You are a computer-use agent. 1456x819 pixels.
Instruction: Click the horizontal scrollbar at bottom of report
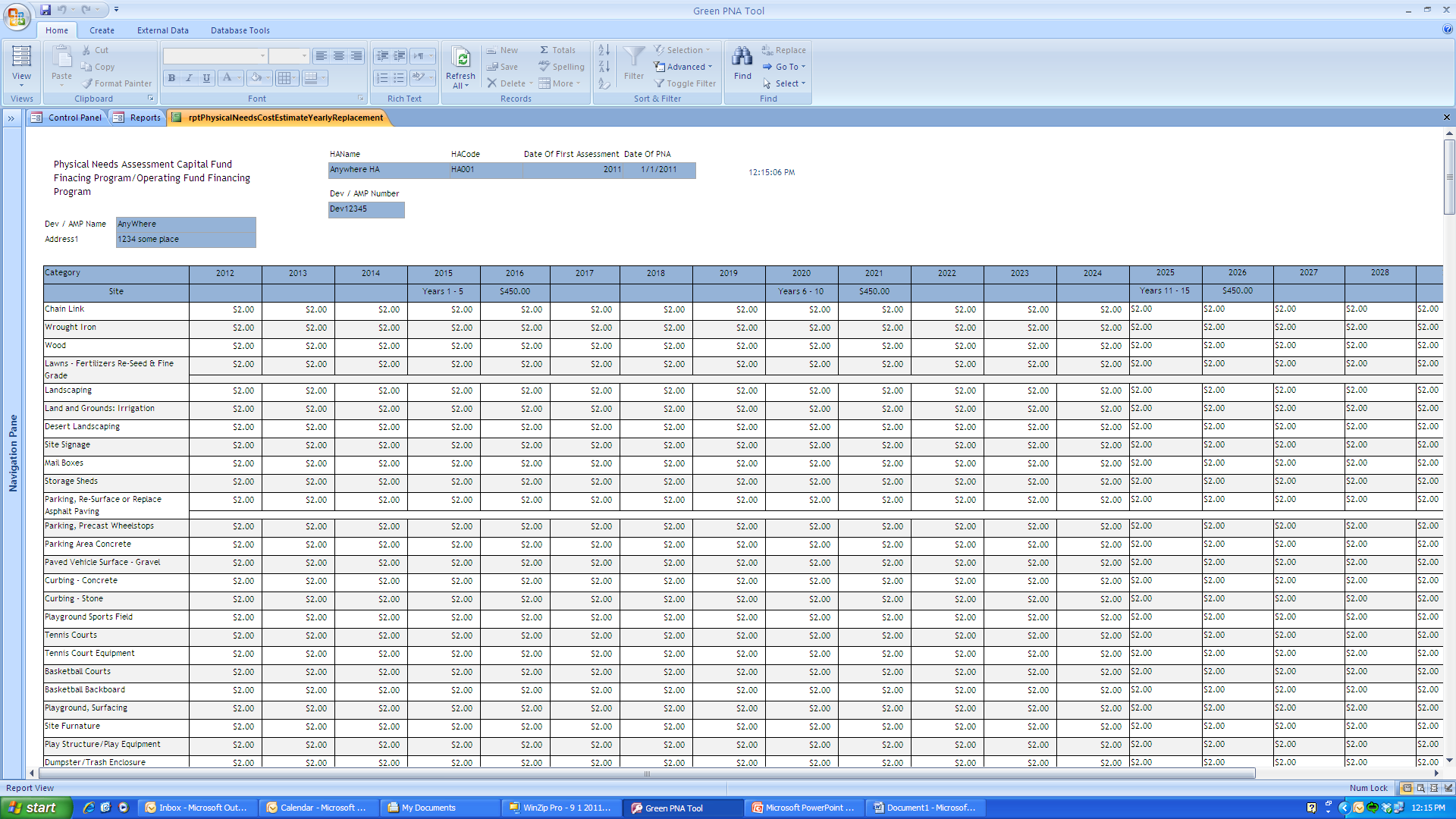[x=647, y=773]
